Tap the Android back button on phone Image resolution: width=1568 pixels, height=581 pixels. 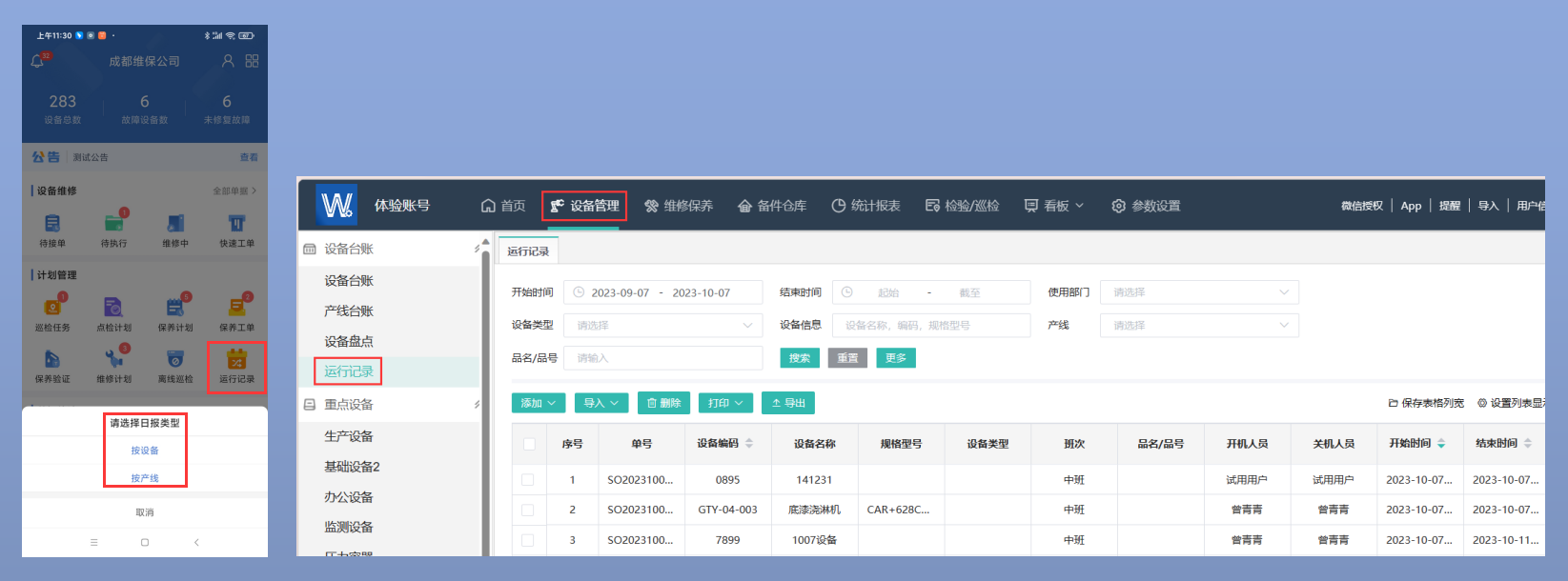coord(196,542)
